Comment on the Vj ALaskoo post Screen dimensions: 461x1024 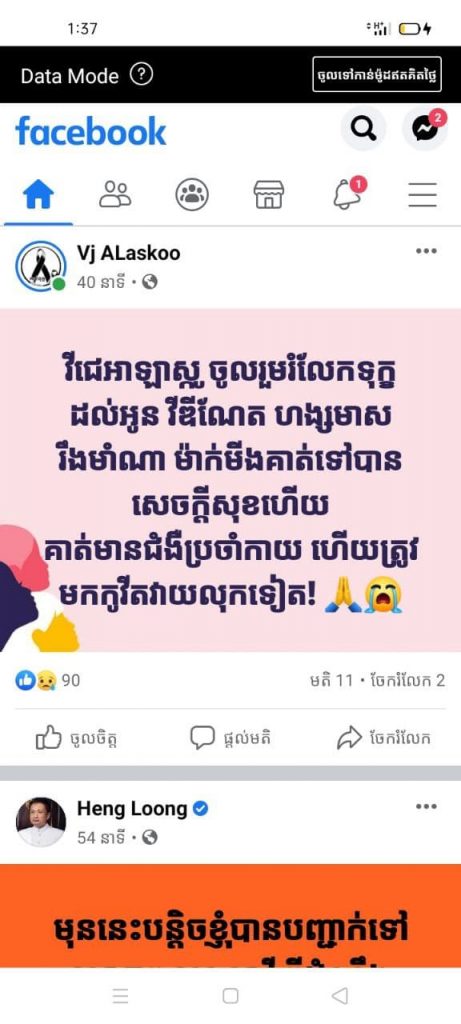click(230, 738)
